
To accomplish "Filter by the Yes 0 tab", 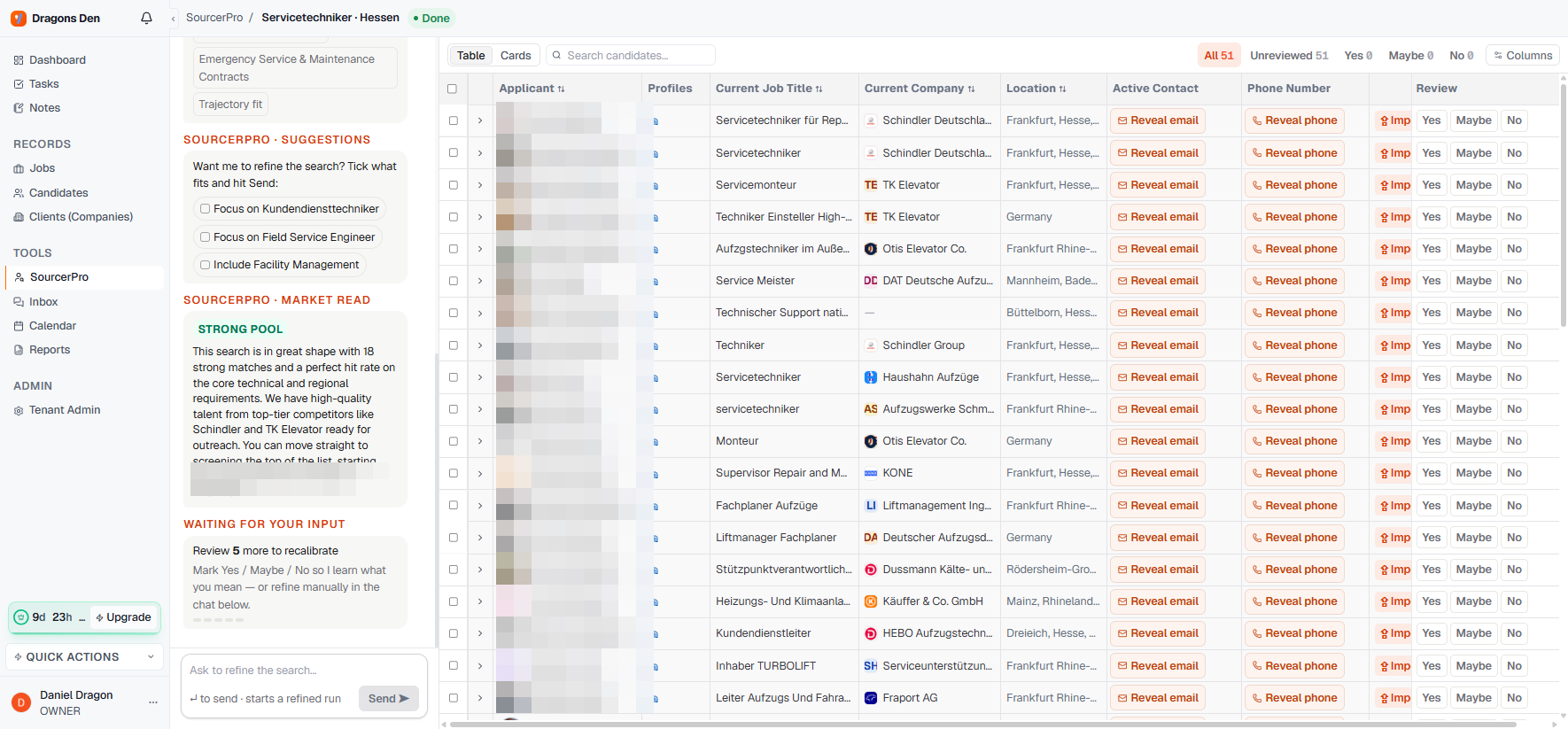I will [1358, 56].
